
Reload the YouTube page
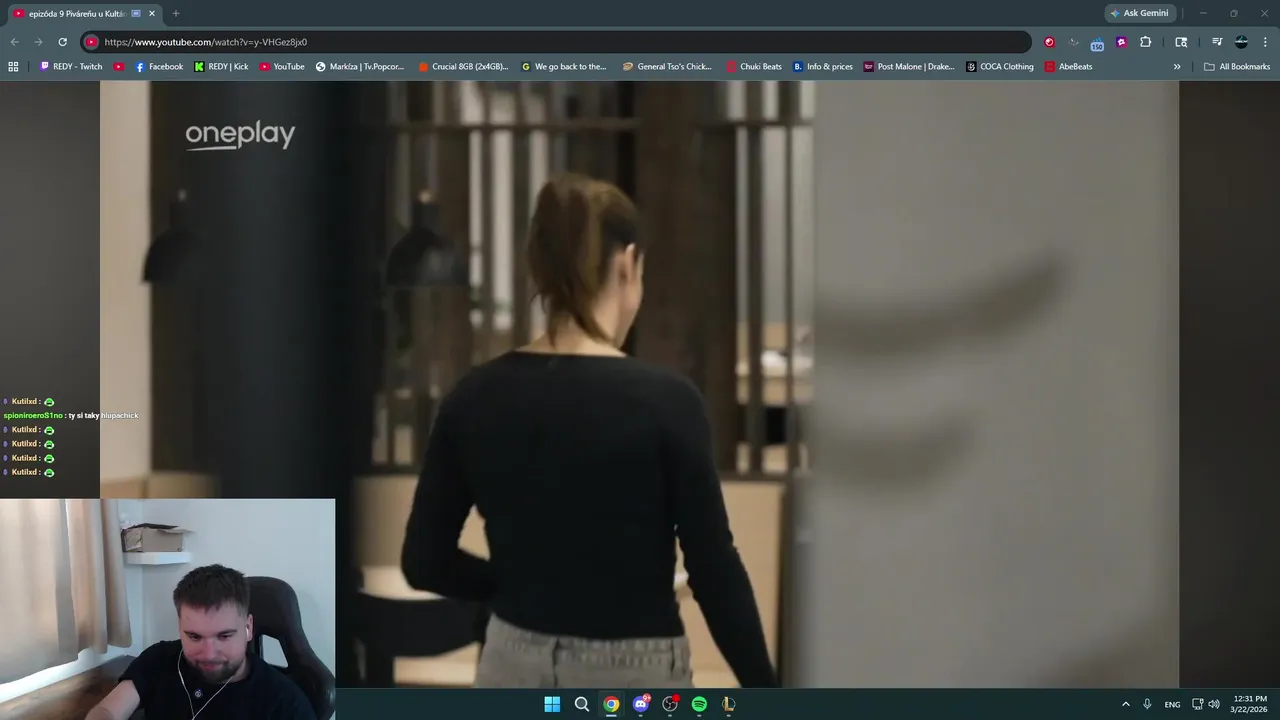[x=62, y=42]
